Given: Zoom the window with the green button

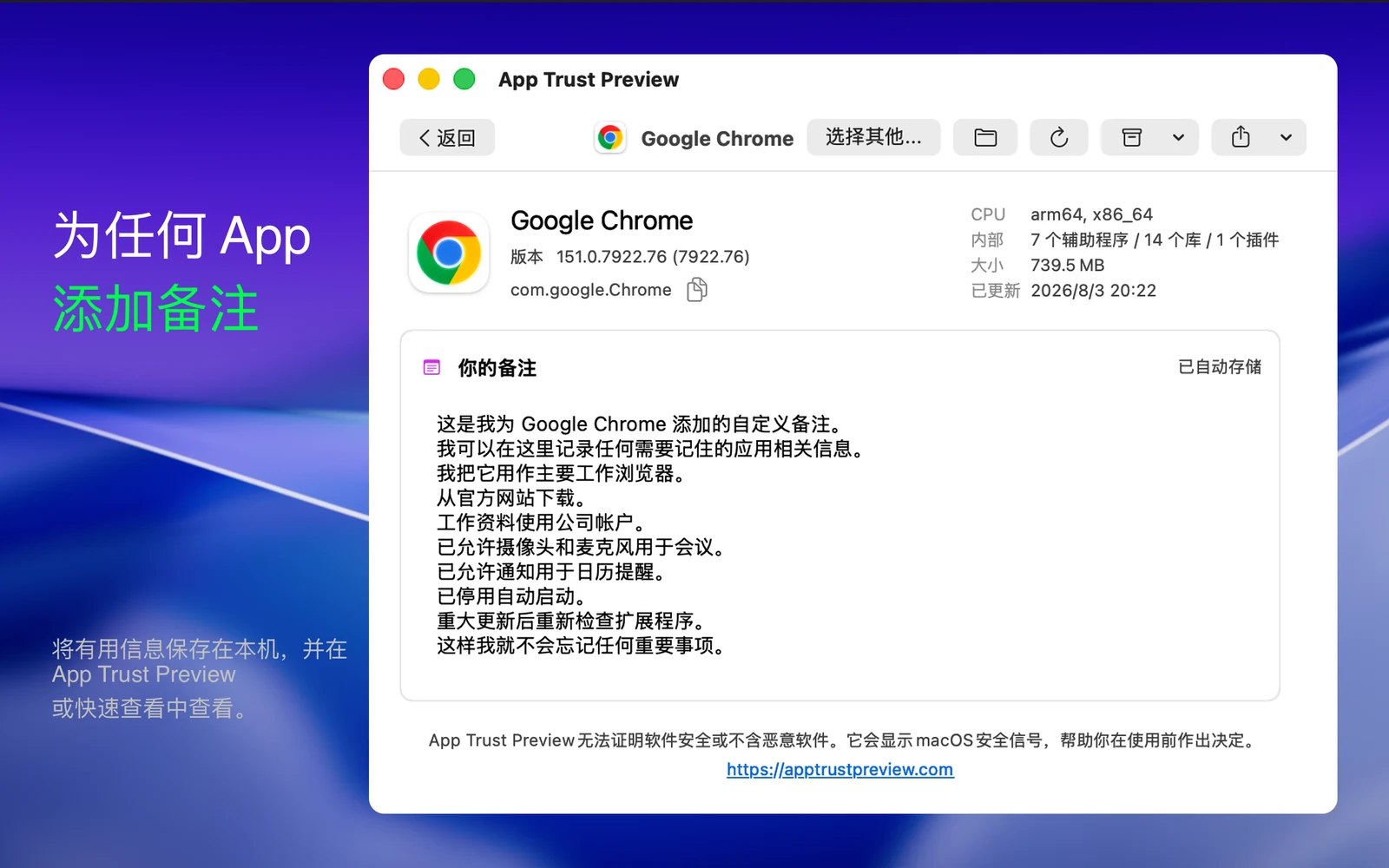Looking at the screenshot, I should (464, 79).
